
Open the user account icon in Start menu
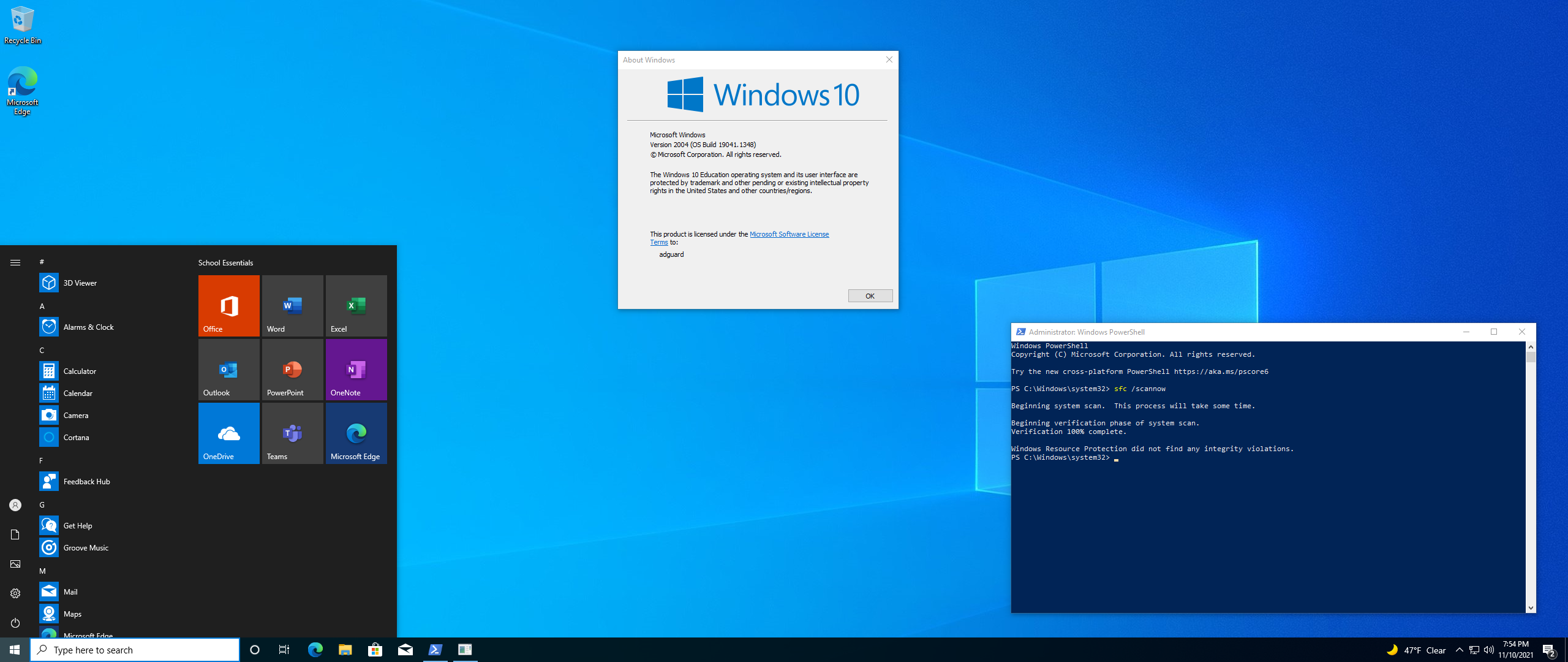click(15, 505)
